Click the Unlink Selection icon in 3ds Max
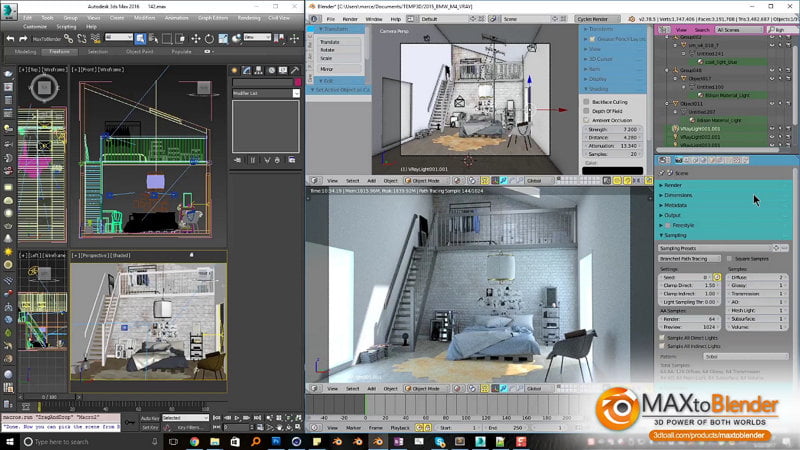This screenshot has width=800, height=450. click(x=82, y=39)
